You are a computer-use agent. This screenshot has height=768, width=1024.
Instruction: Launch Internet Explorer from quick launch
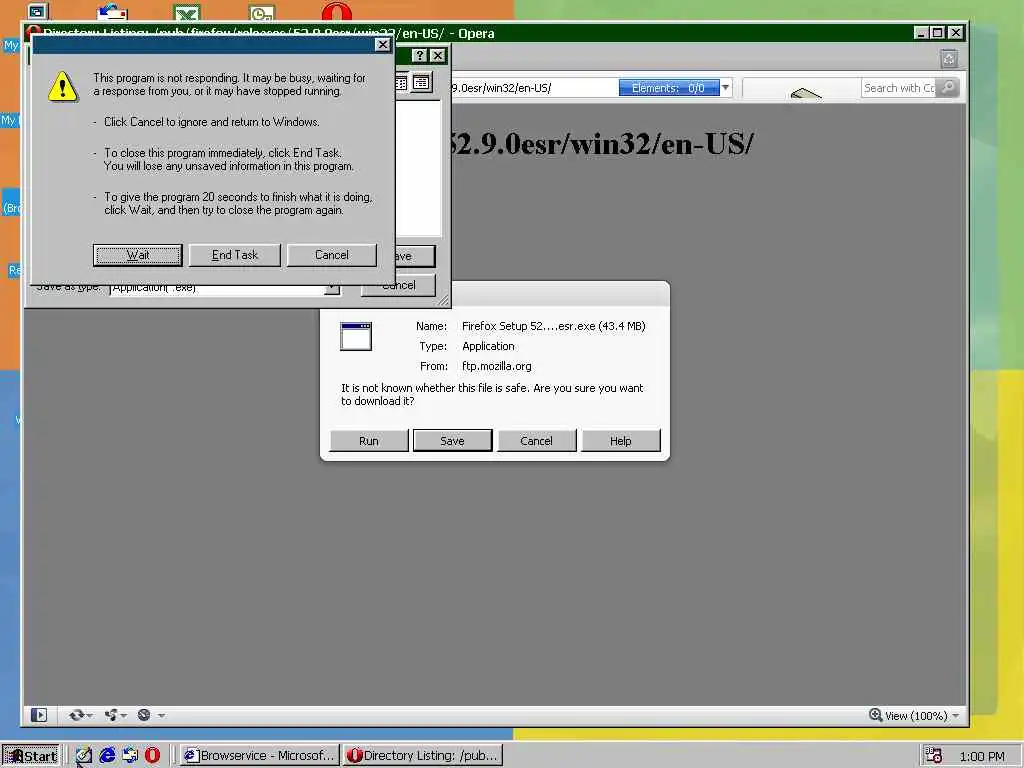(107, 756)
